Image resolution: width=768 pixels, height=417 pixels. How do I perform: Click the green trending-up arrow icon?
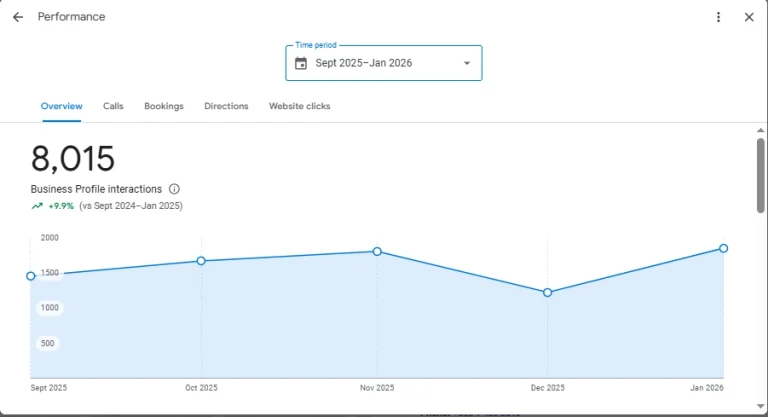[x=37, y=206]
